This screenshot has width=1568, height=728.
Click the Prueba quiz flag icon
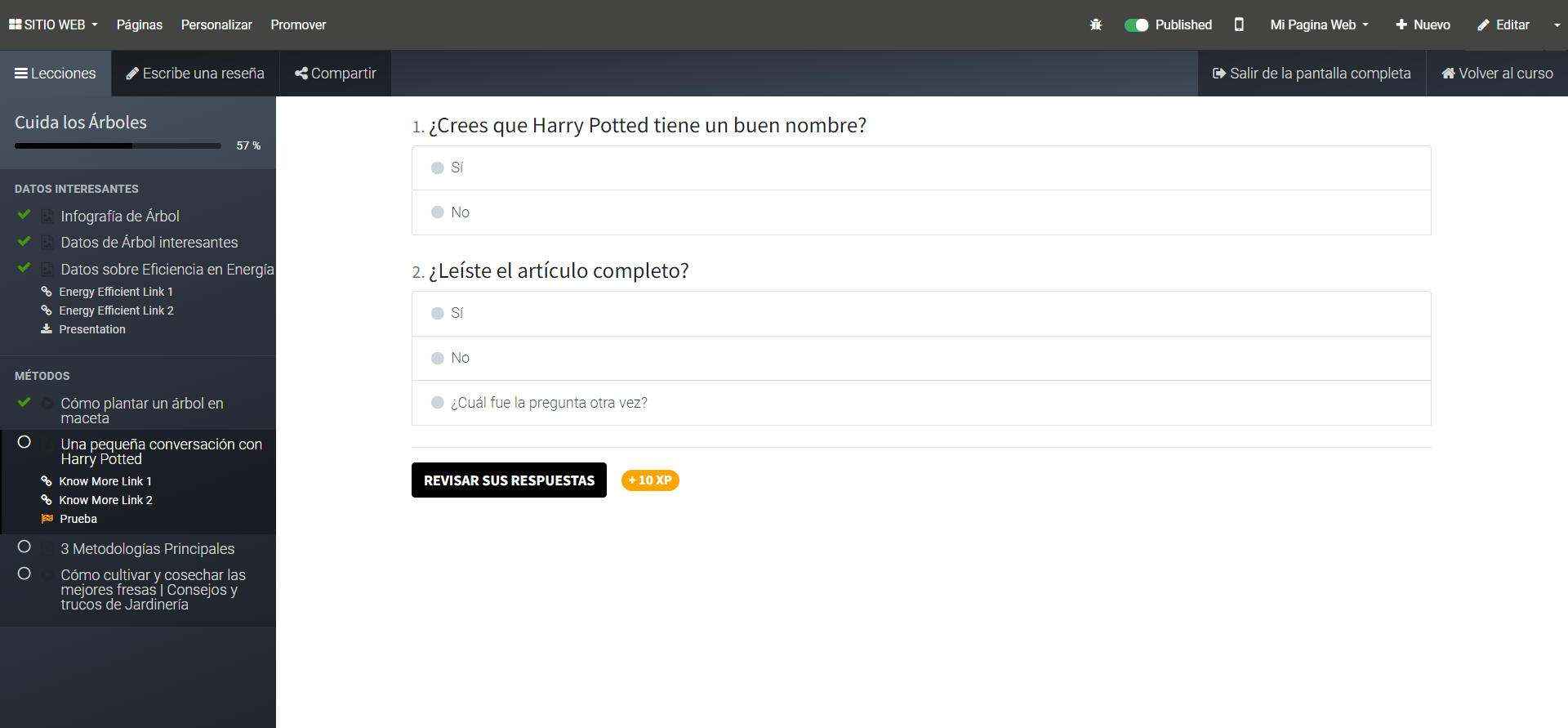pyautogui.click(x=47, y=519)
